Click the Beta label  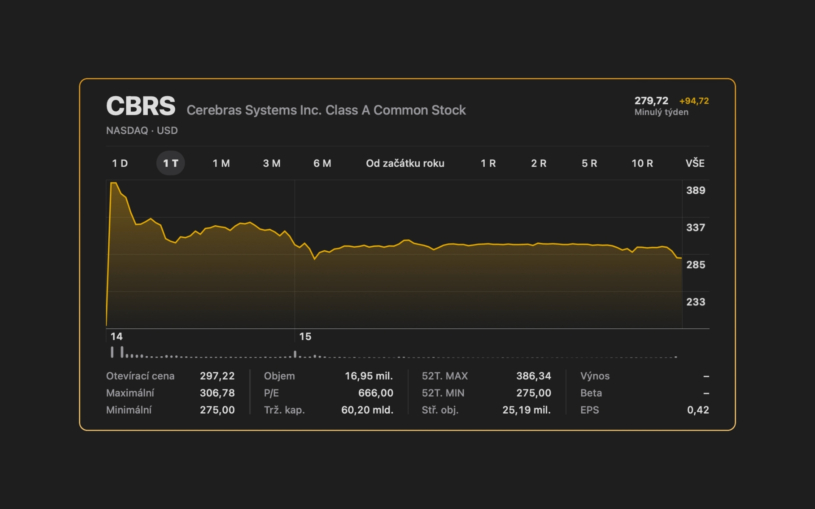coord(591,393)
